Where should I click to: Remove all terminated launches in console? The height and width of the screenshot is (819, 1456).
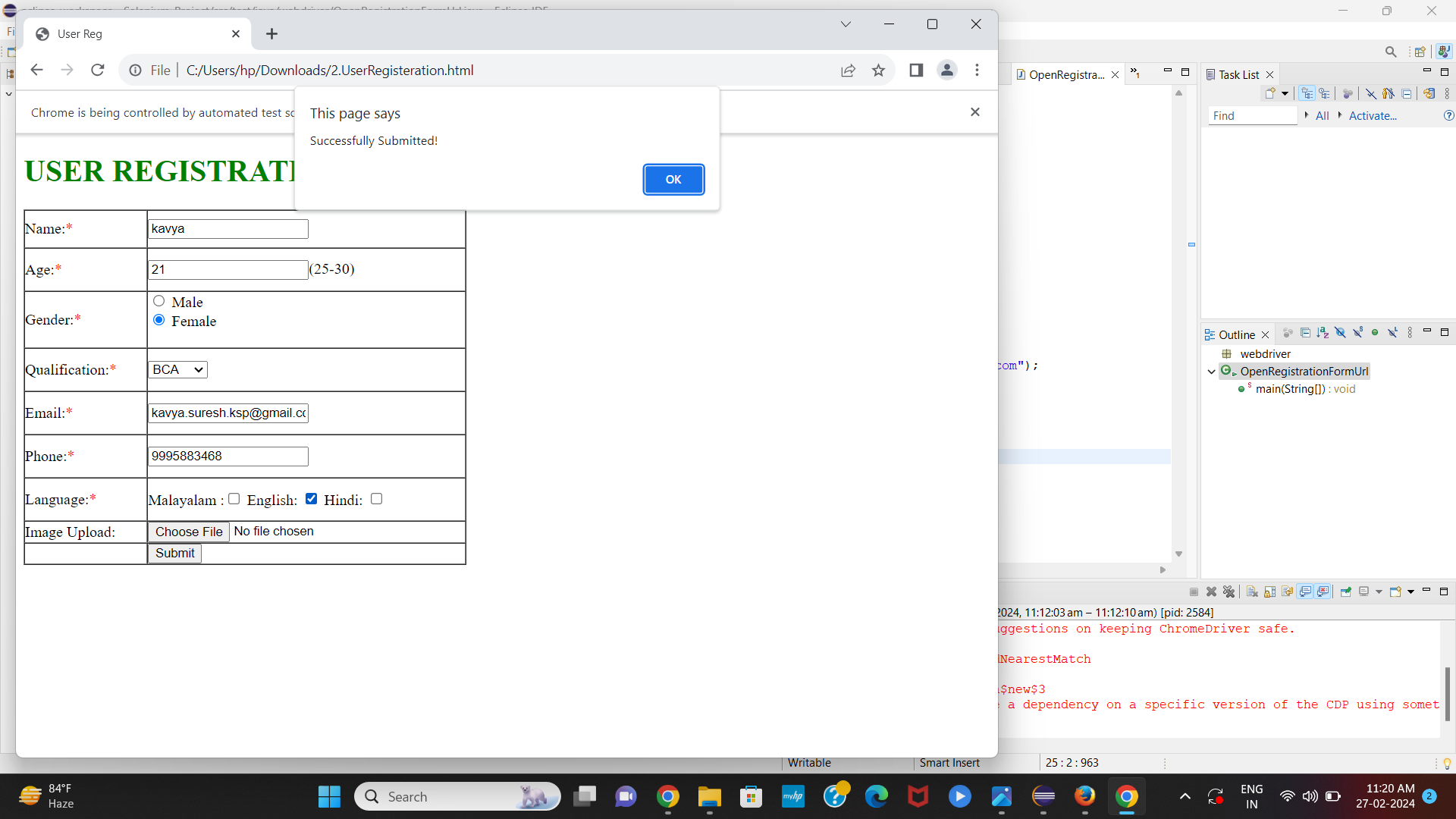click(1228, 591)
